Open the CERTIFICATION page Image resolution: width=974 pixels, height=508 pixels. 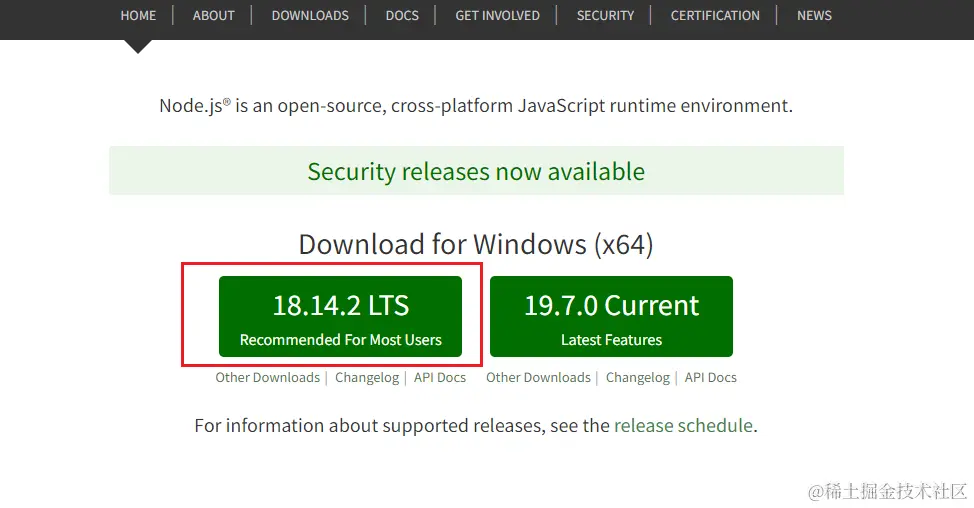[715, 16]
